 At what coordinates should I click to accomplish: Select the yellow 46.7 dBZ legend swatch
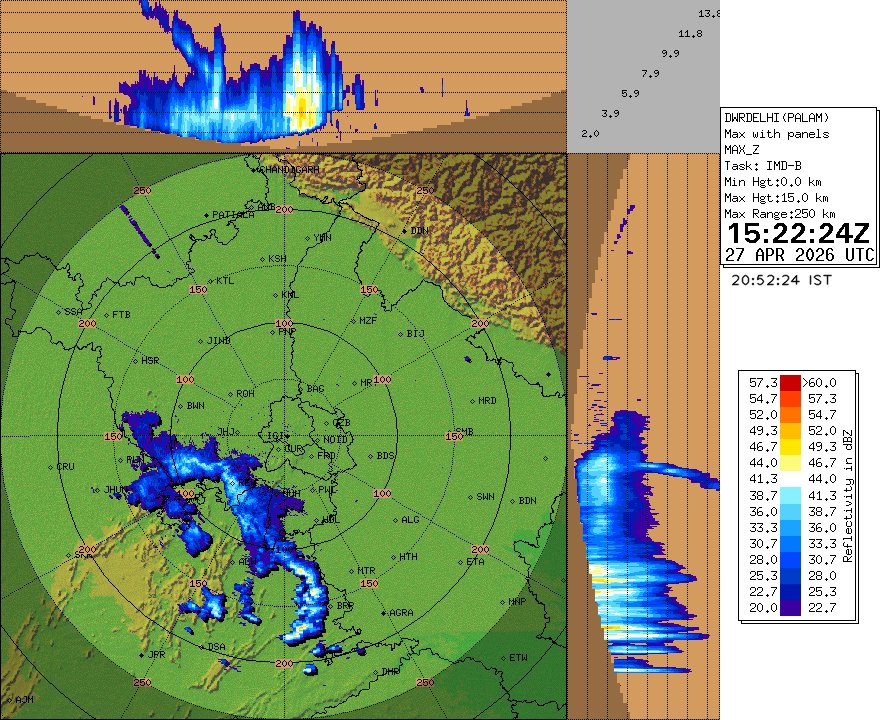point(790,446)
